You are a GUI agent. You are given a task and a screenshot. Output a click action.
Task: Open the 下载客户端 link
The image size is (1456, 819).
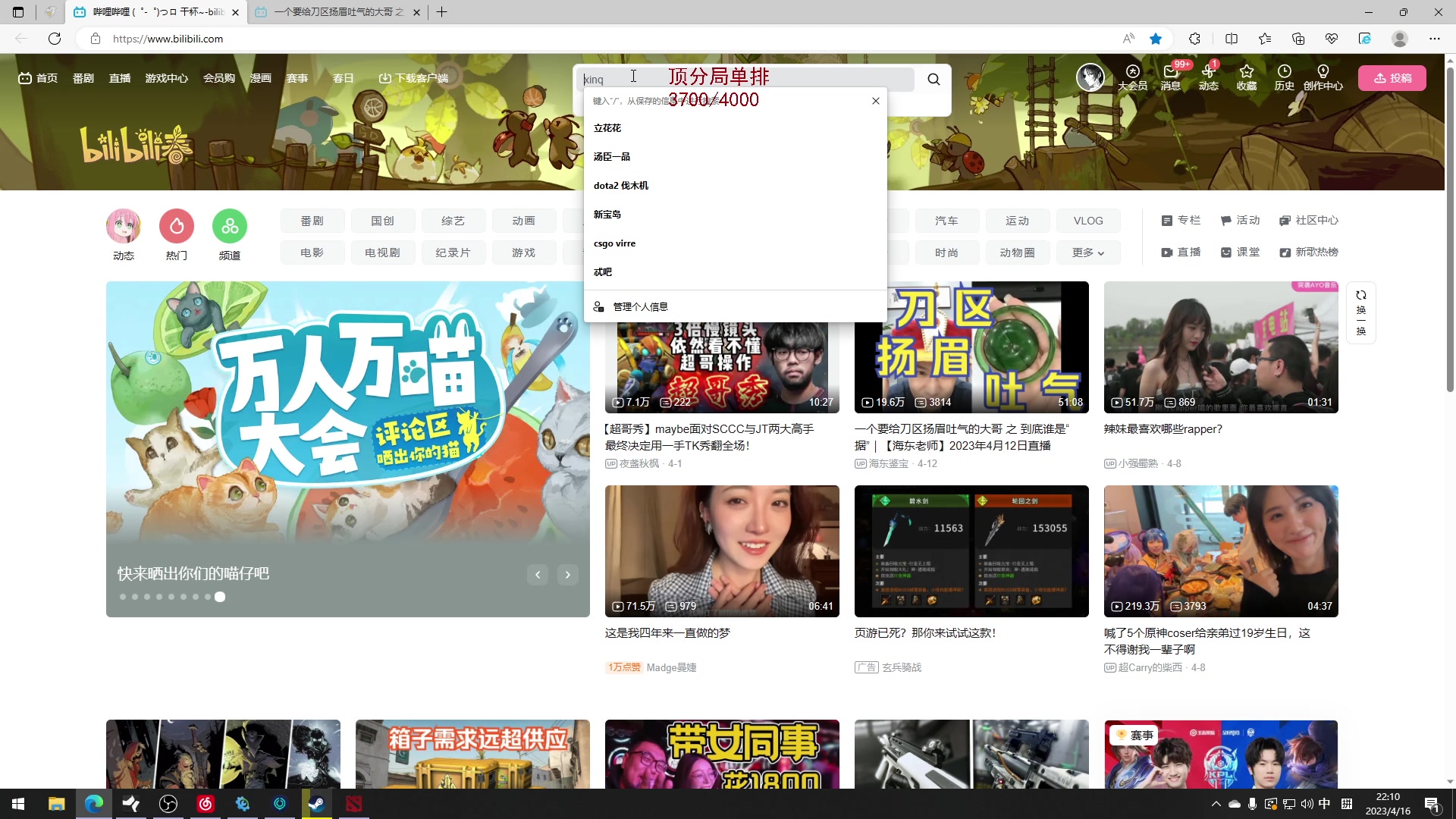point(414,77)
